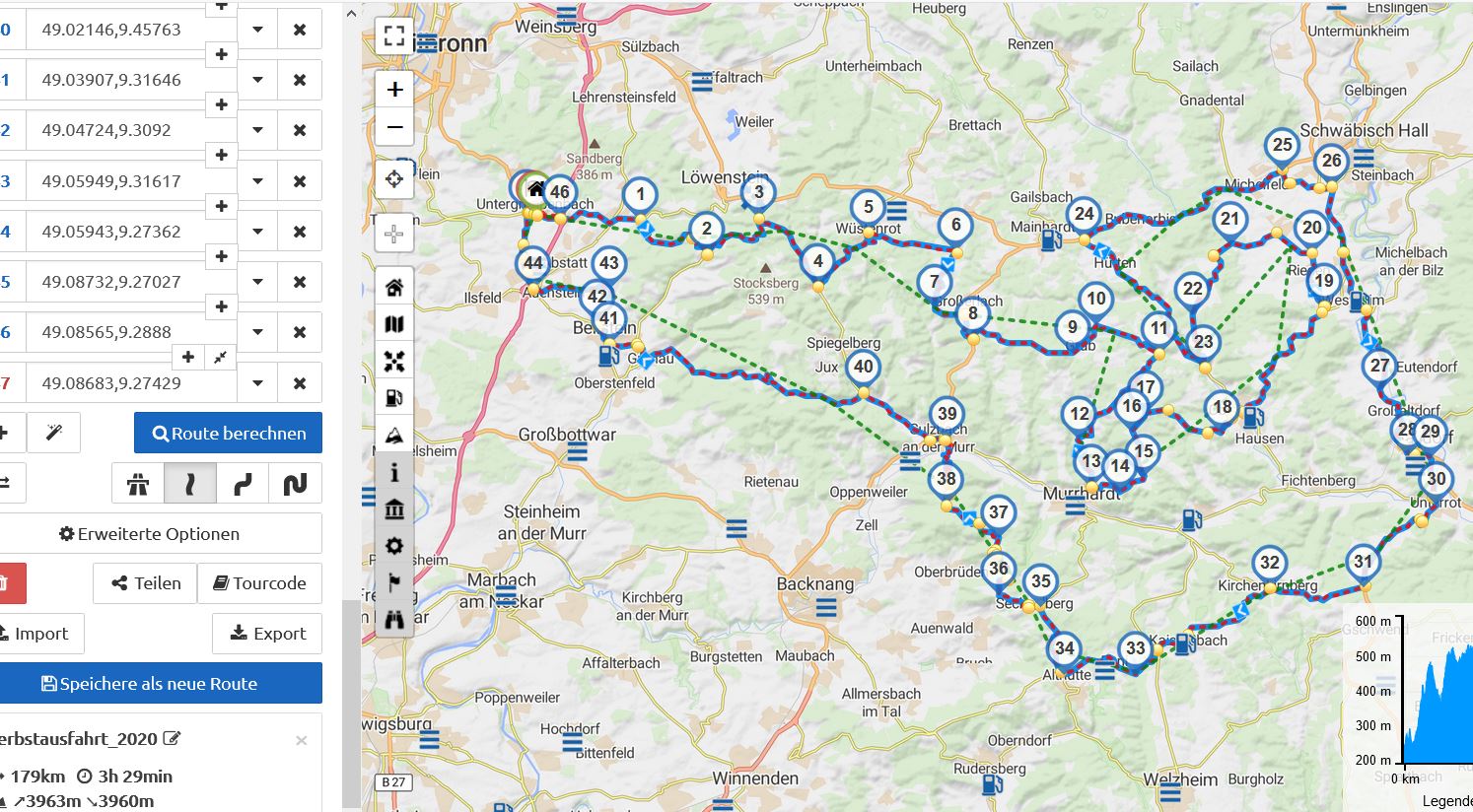Open the Teilen share option
Image resolution: width=1473 pixels, height=812 pixels.
click(144, 583)
